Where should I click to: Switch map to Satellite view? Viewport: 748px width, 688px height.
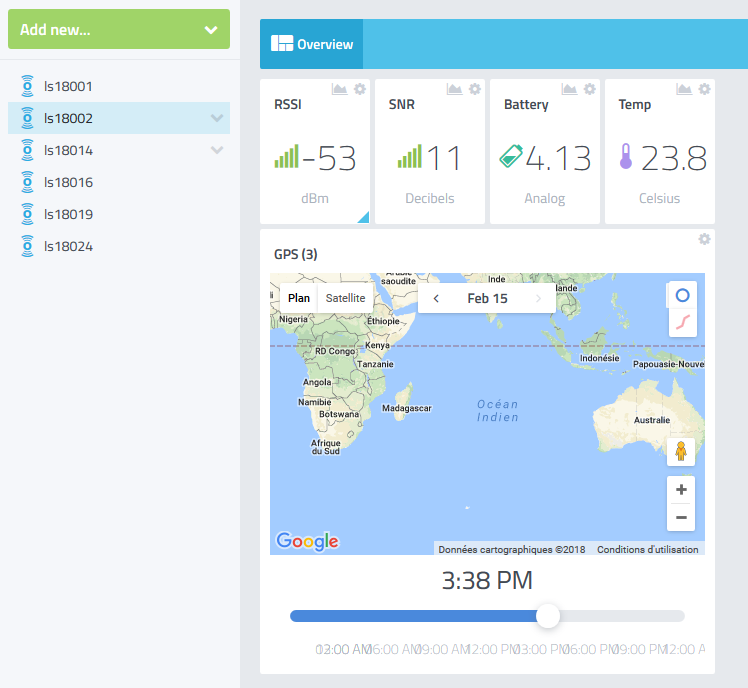coord(346,298)
